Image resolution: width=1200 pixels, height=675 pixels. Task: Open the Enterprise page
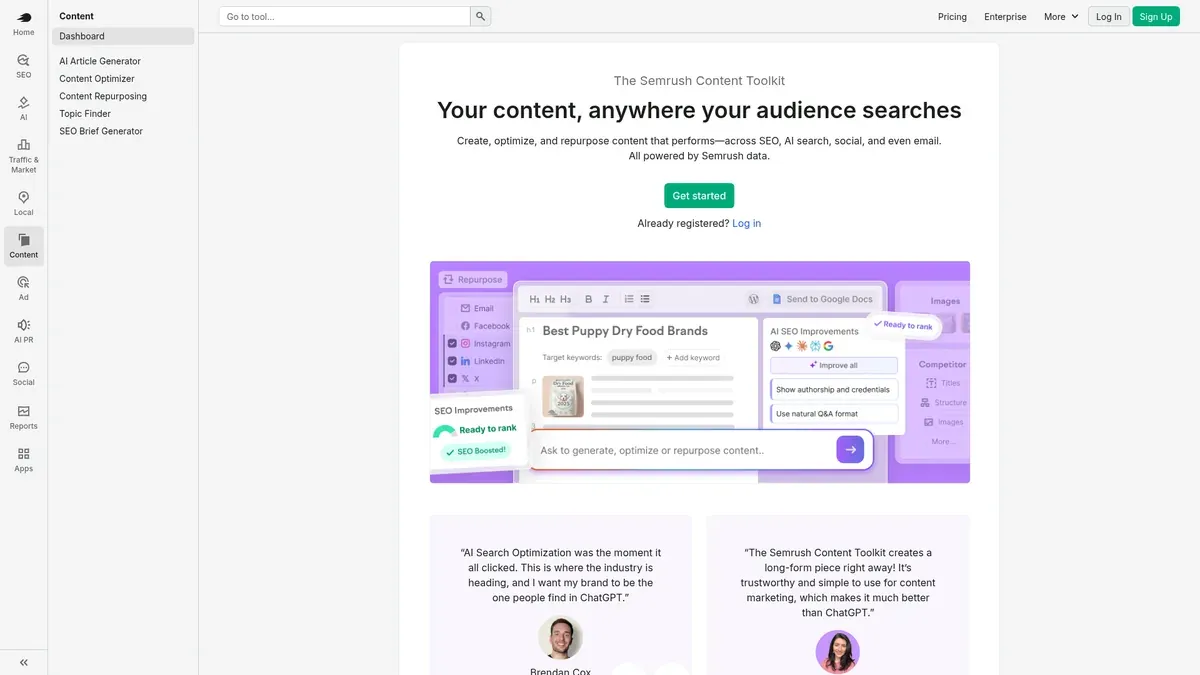click(1005, 16)
